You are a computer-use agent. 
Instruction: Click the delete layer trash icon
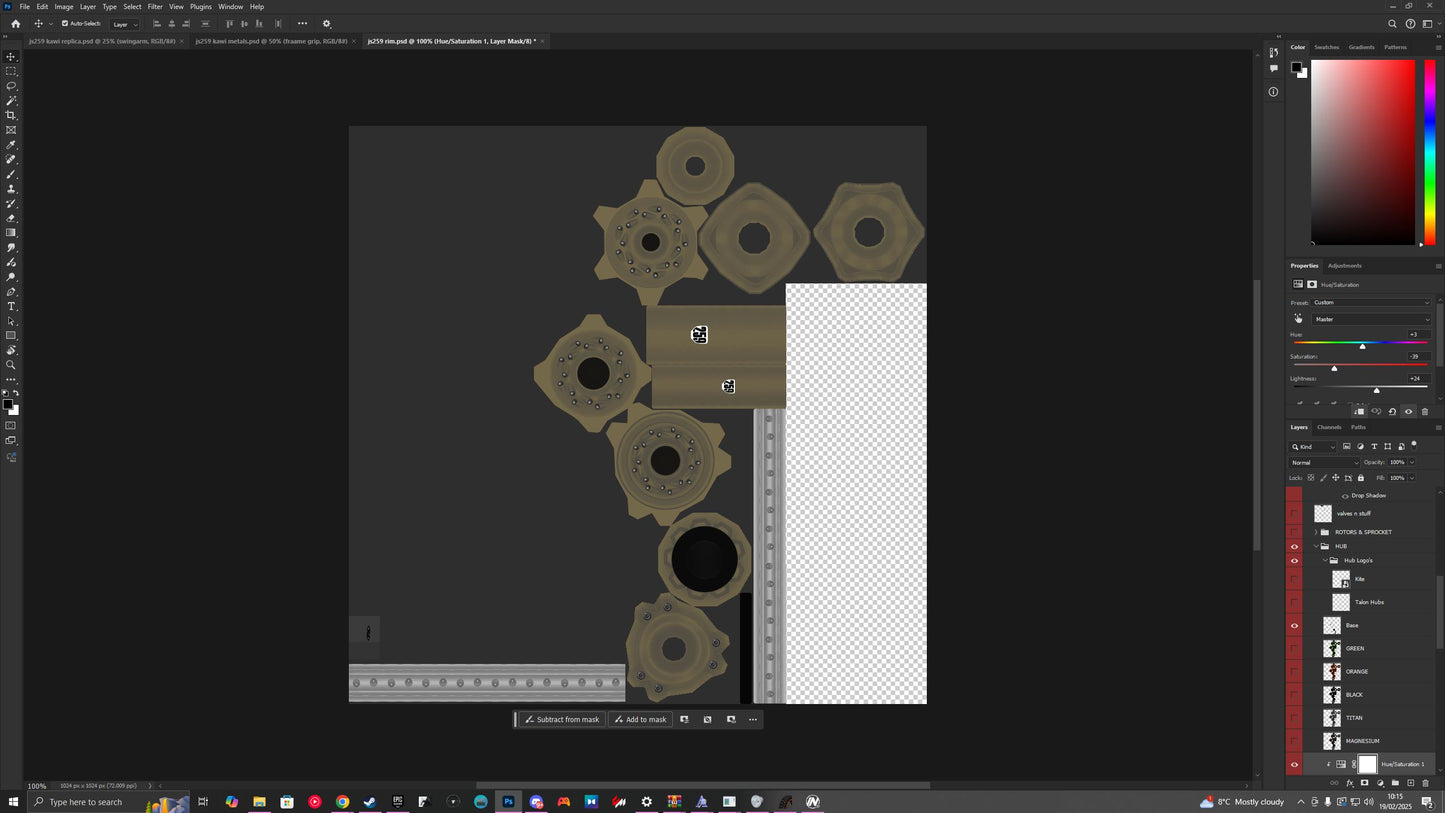[x=1425, y=783]
